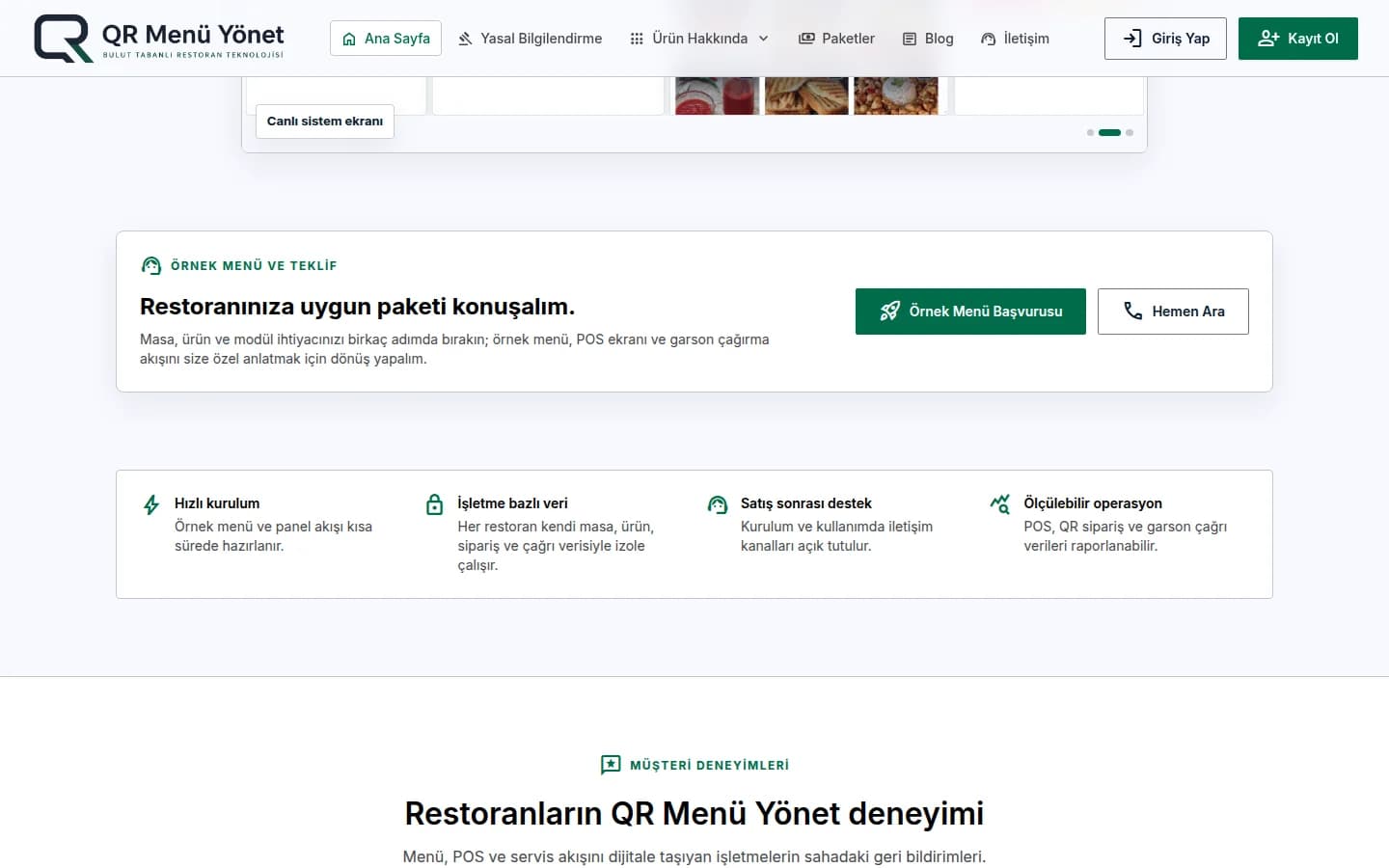
Task: Click the 'MÜŞTERİ DENEYİMLERİ' section label
Action: [709, 765]
